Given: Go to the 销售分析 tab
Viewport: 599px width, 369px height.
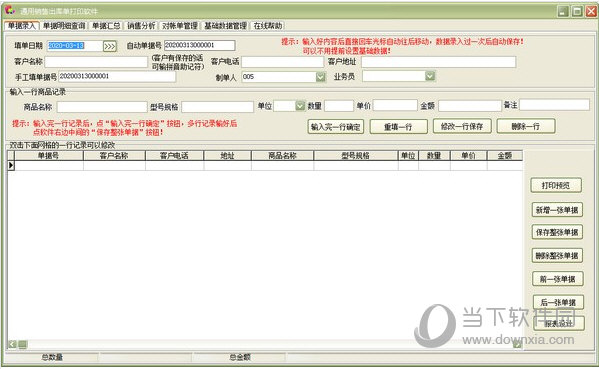Looking at the screenshot, I should (141, 26).
